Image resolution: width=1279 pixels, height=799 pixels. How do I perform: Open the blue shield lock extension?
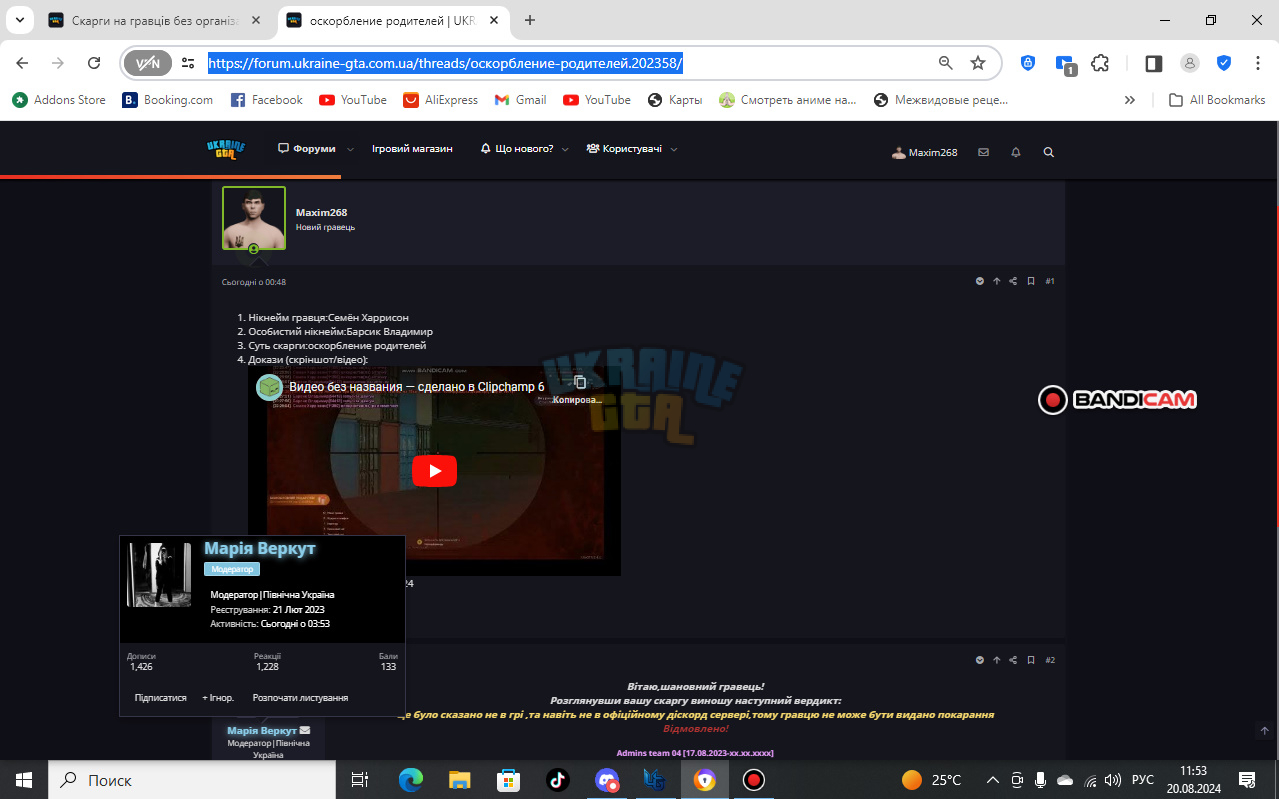pos(1028,63)
